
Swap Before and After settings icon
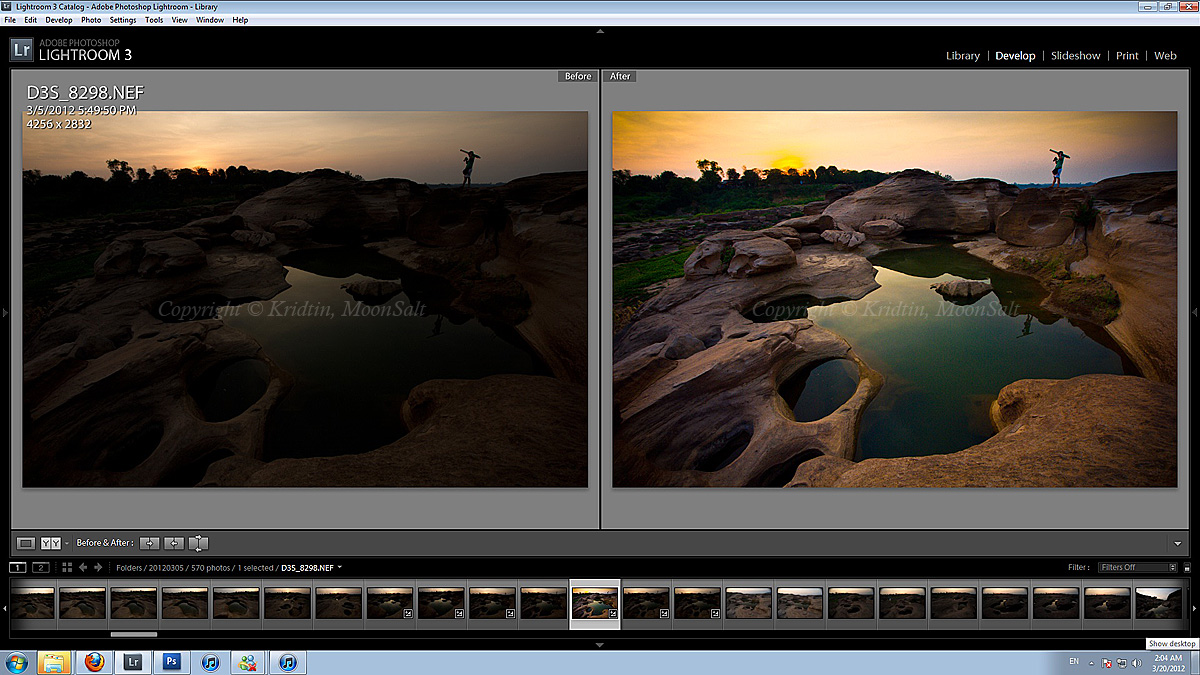[199, 543]
